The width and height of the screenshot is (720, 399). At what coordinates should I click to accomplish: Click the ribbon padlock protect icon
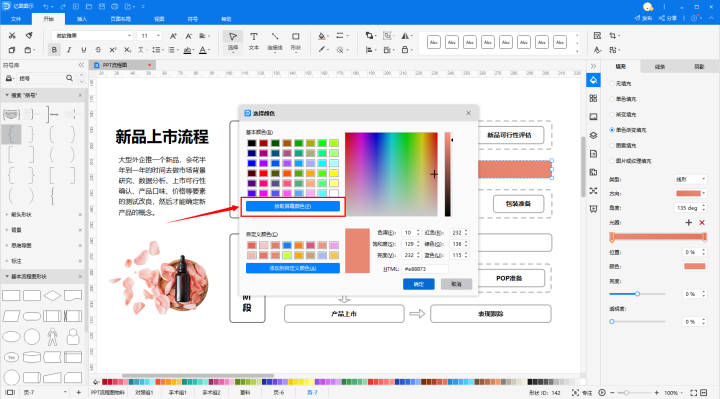coord(405,50)
